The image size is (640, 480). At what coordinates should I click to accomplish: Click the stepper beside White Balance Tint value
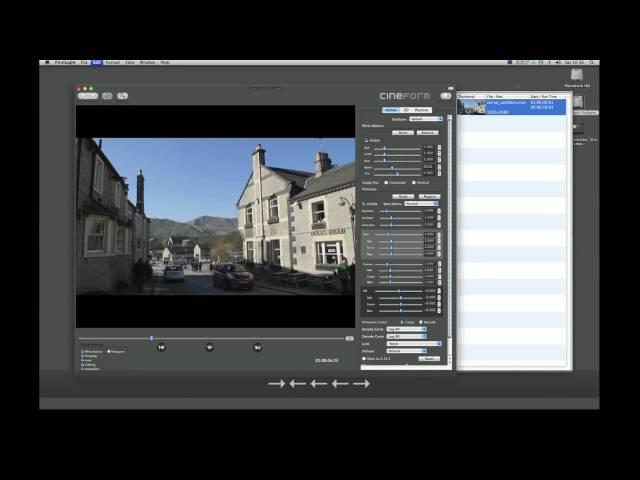click(x=440, y=174)
